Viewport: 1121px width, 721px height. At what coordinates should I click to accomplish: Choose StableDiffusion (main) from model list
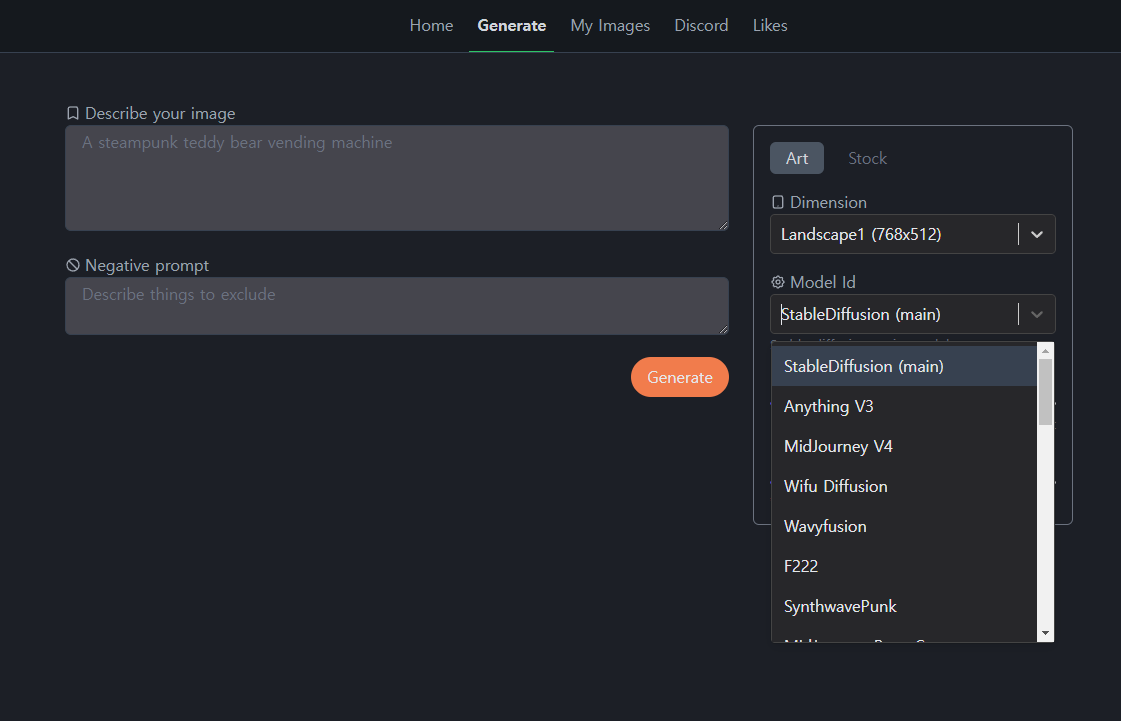click(x=904, y=366)
